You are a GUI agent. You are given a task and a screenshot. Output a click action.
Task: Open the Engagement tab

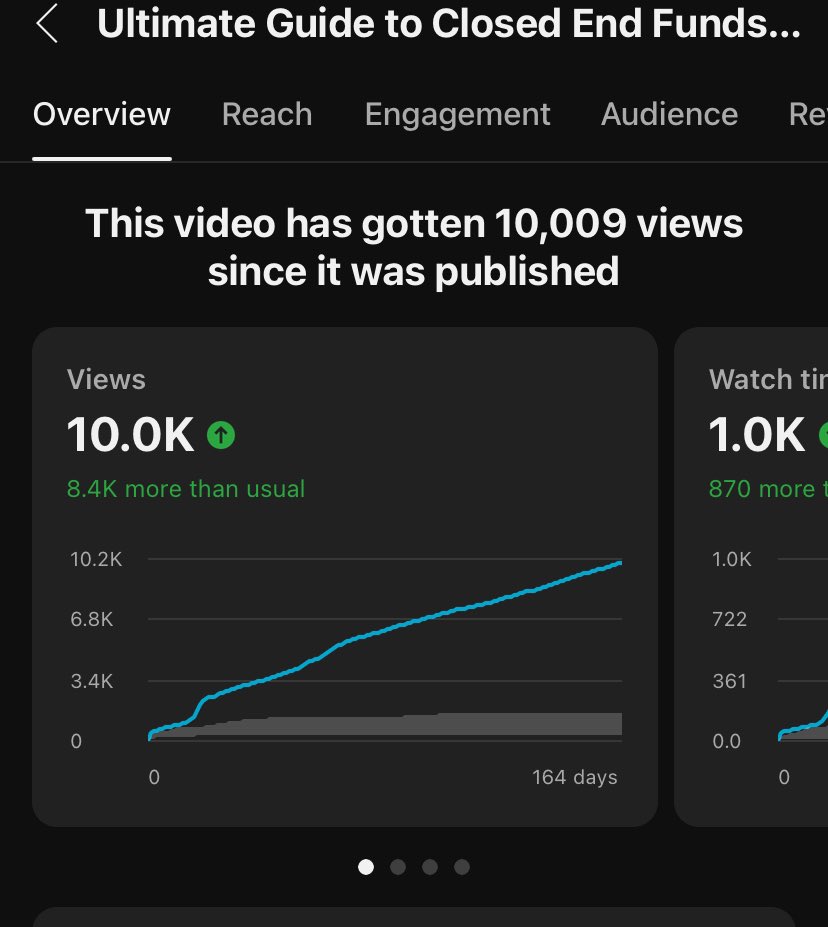click(457, 114)
